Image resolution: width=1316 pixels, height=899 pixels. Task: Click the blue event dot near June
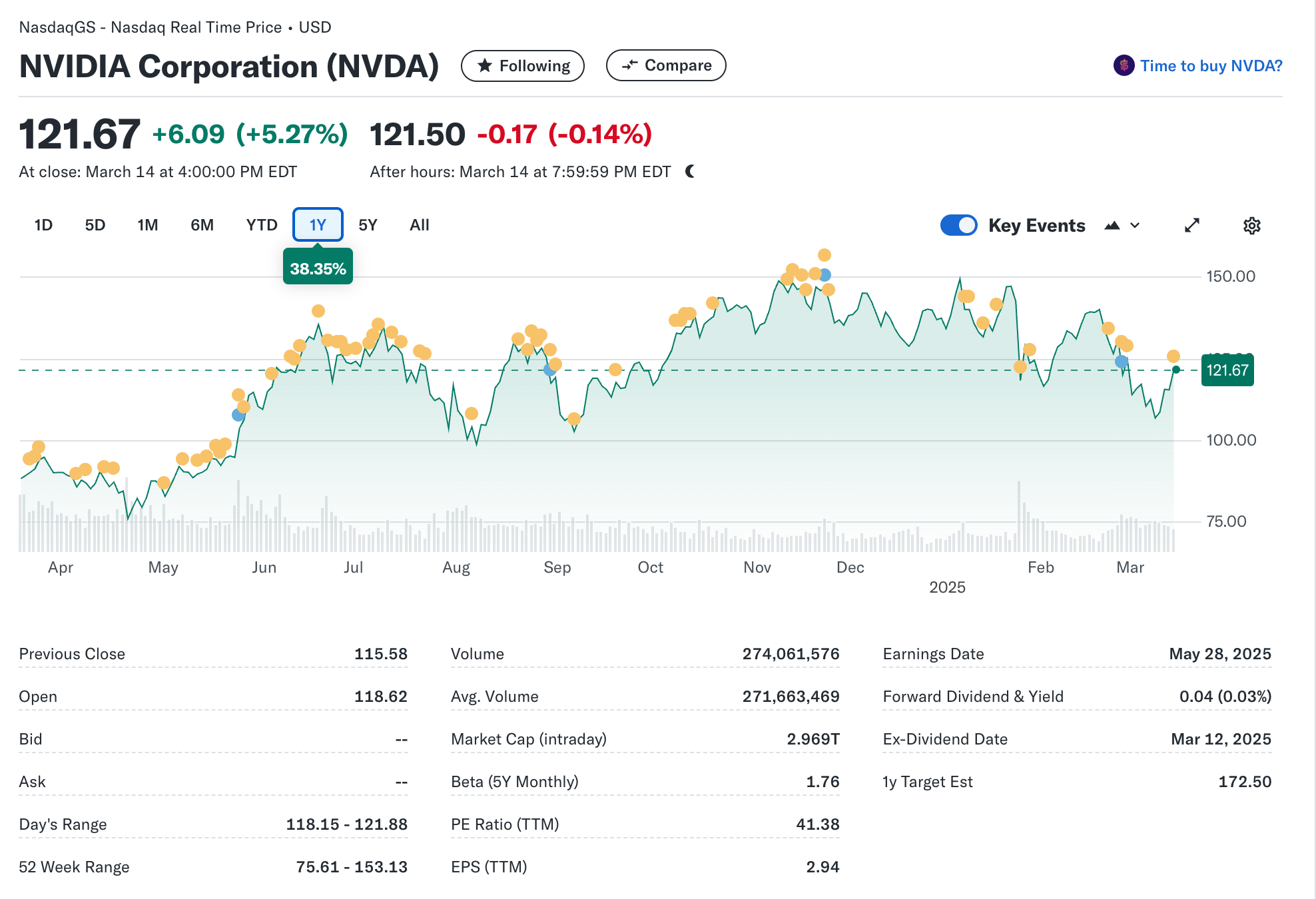click(x=238, y=415)
